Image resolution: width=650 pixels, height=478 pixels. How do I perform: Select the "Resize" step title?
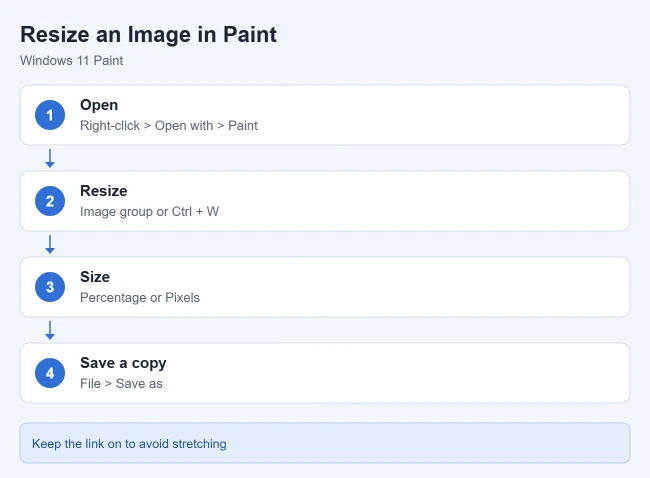[x=104, y=191]
